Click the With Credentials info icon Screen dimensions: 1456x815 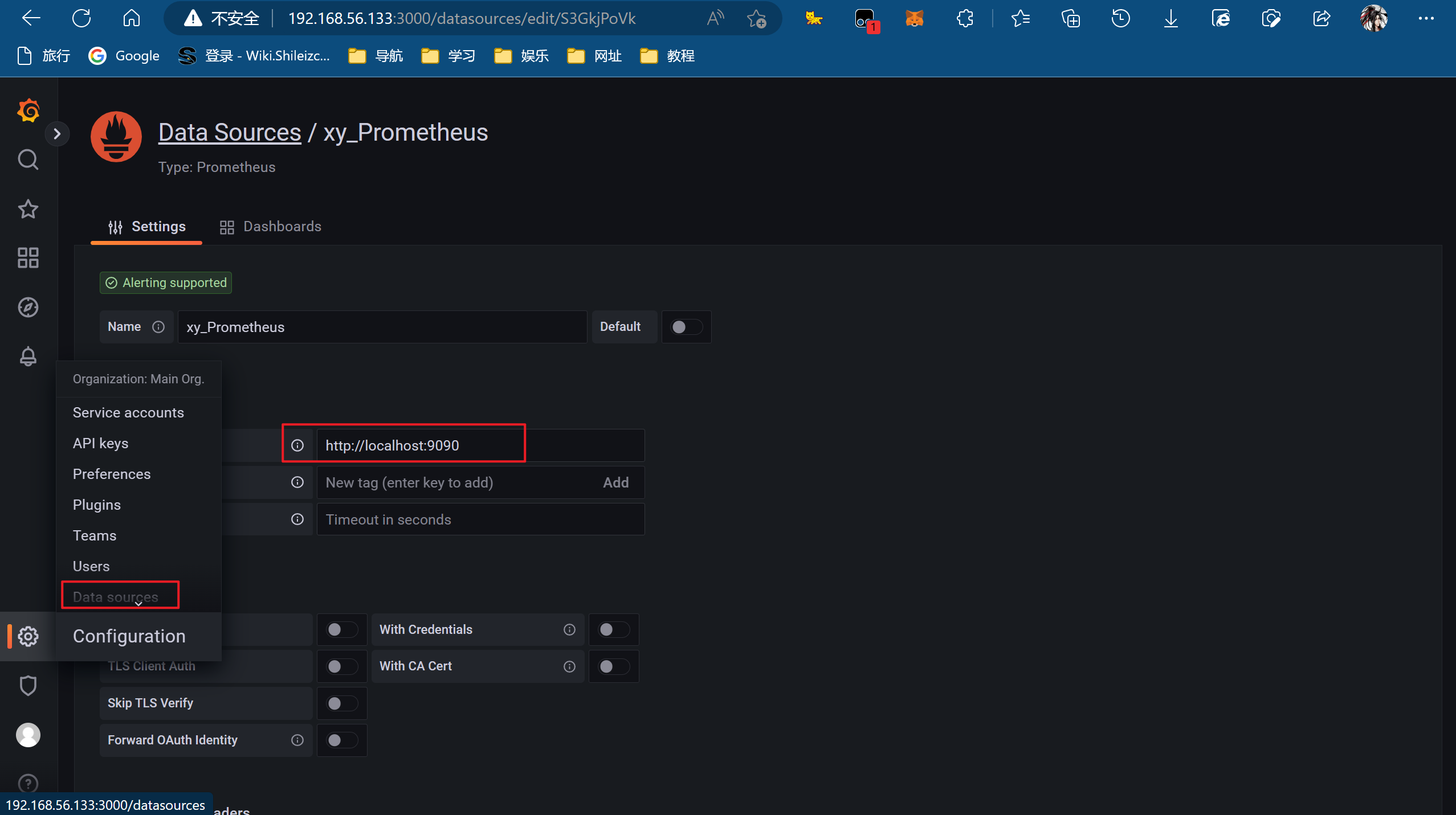coord(569,629)
